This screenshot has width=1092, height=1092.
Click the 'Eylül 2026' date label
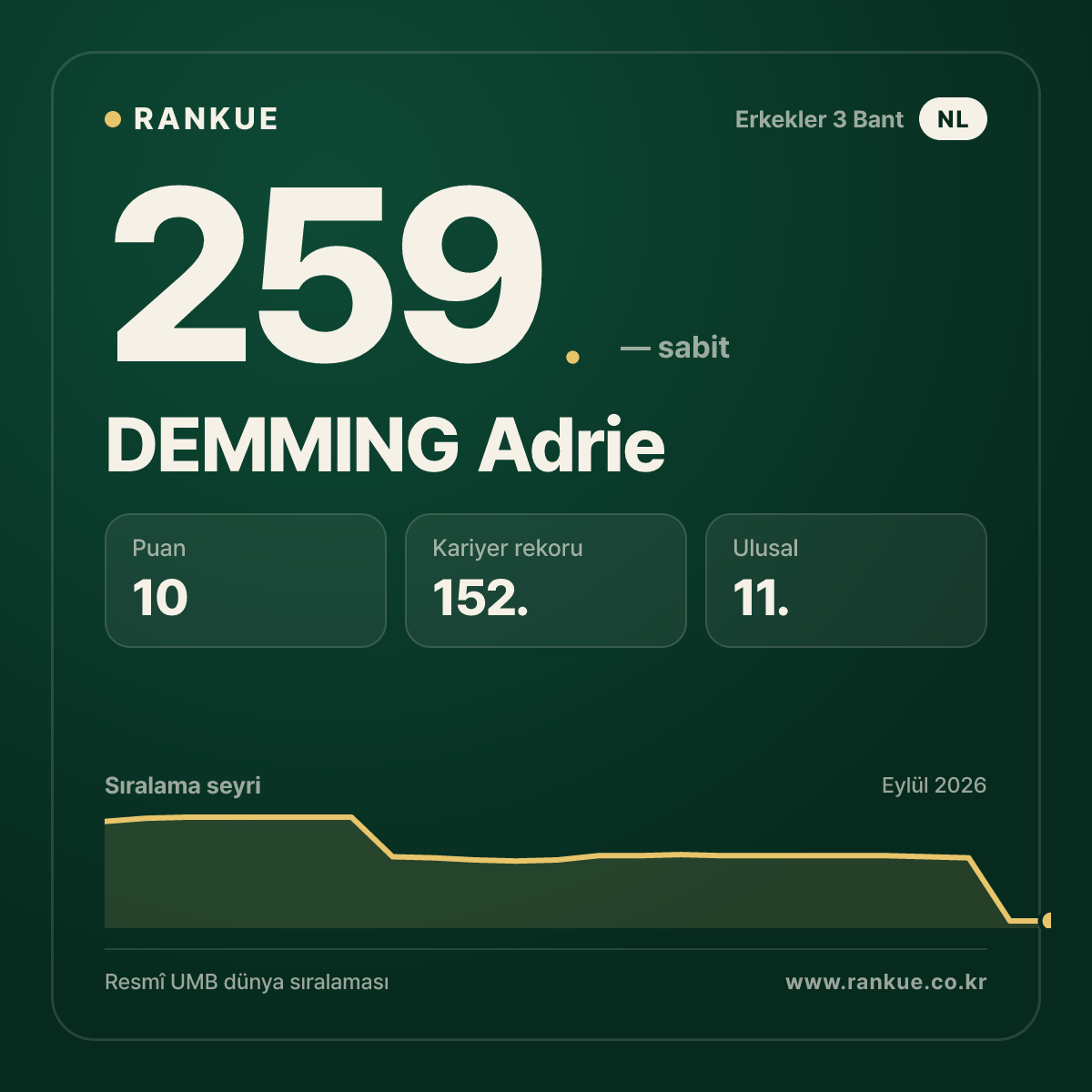934,785
